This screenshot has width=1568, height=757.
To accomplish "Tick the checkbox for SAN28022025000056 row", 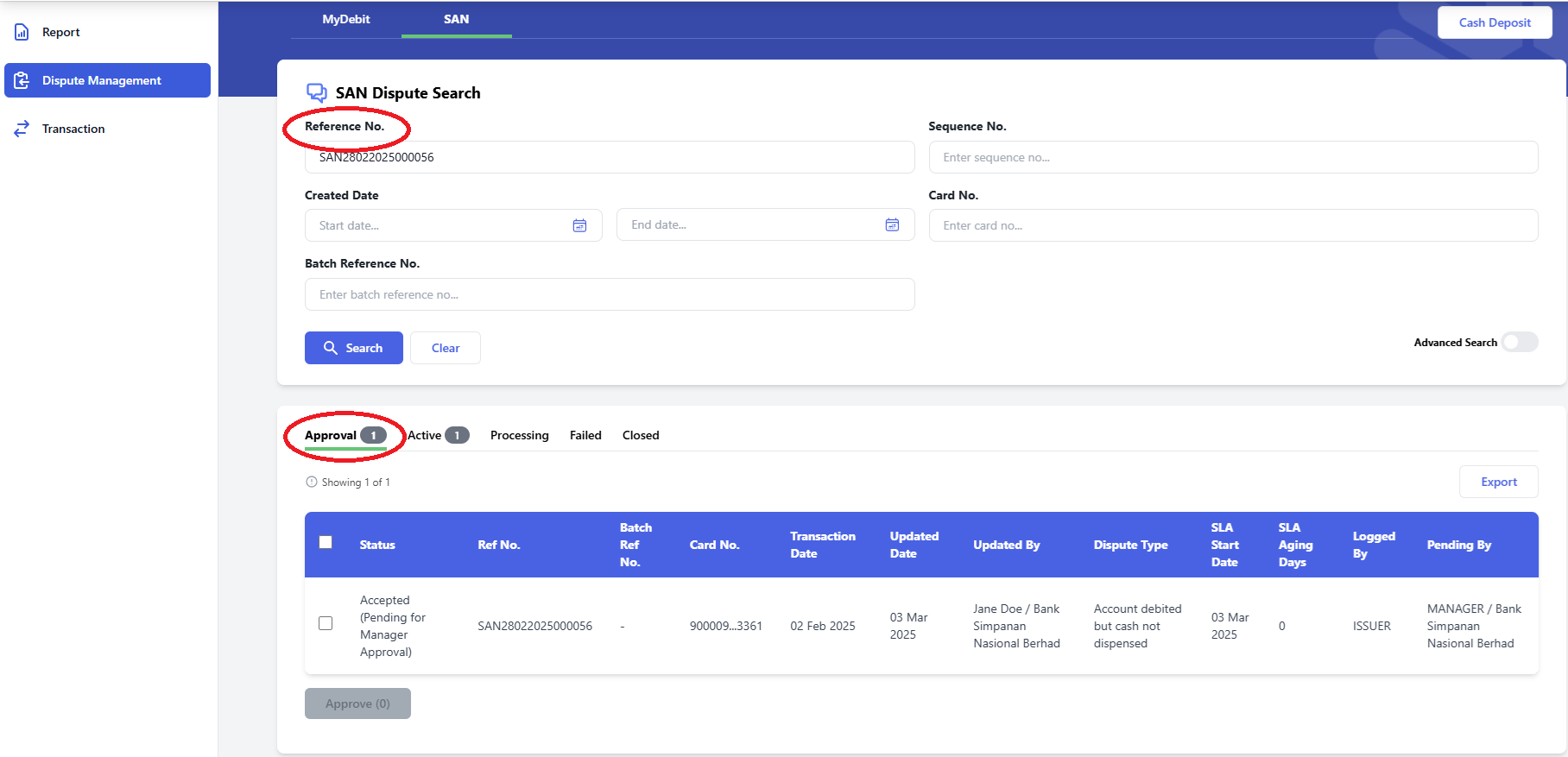I will (x=326, y=623).
